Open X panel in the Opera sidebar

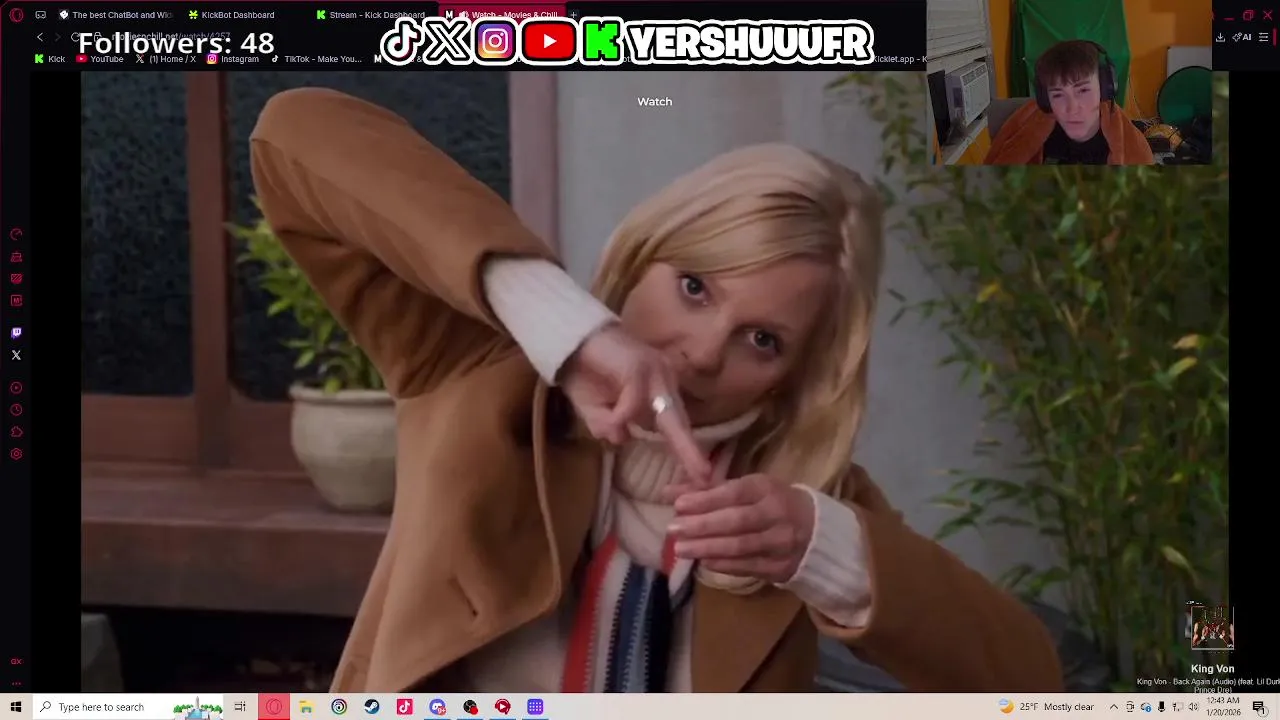point(16,355)
